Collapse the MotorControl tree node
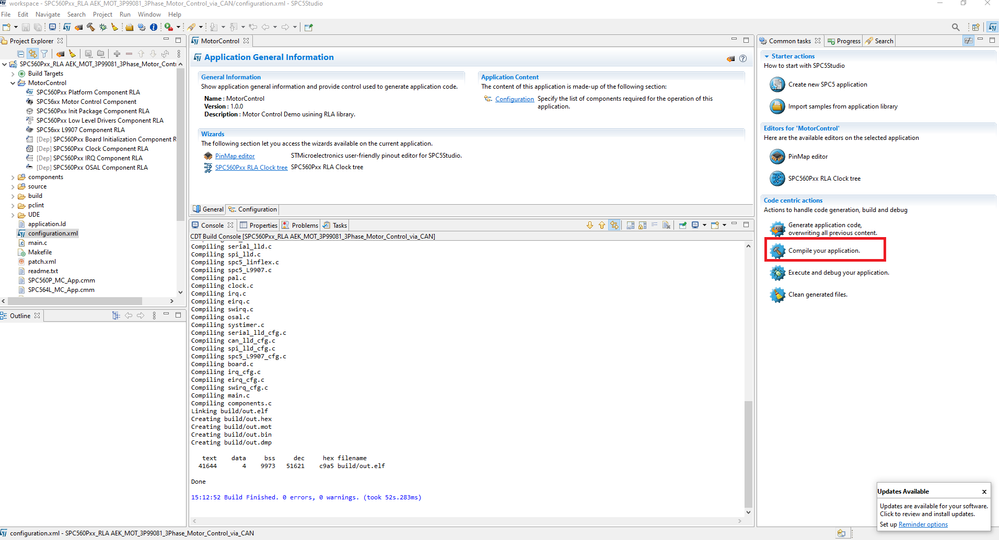Image resolution: width=999 pixels, height=540 pixels. pyautogui.click(x=12, y=83)
